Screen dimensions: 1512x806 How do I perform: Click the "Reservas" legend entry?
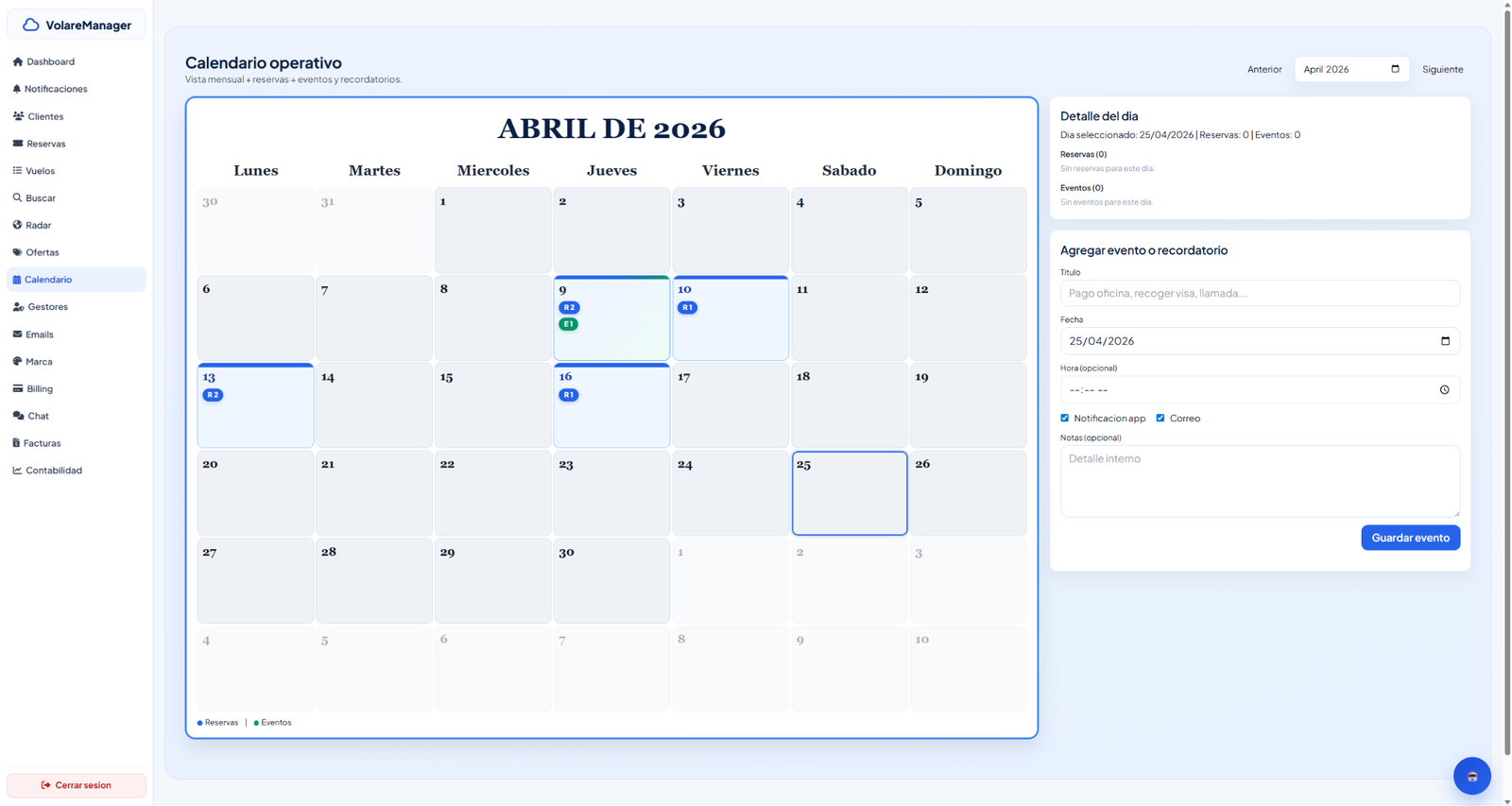click(x=218, y=723)
